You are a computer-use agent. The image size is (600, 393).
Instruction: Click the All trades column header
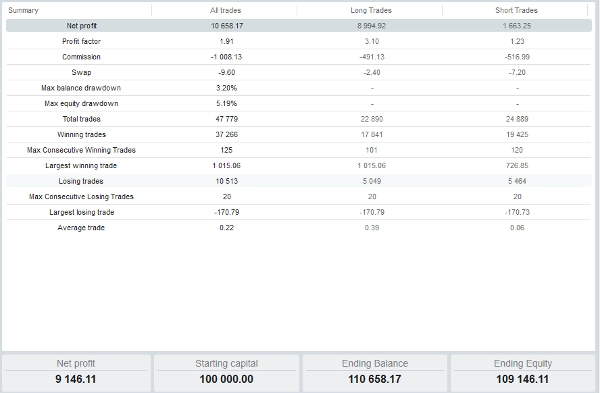pos(225,10)
